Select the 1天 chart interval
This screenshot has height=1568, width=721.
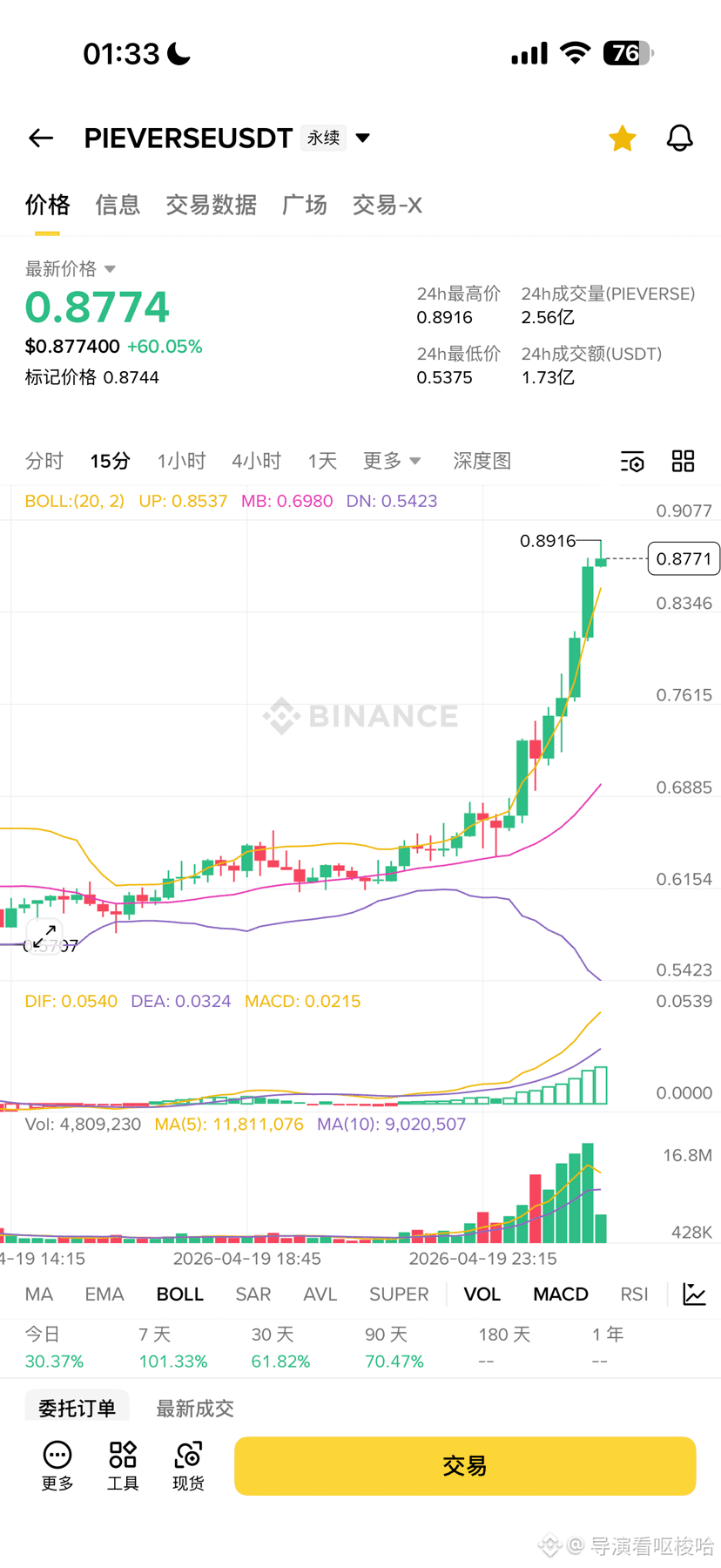[x=322, y=461]
